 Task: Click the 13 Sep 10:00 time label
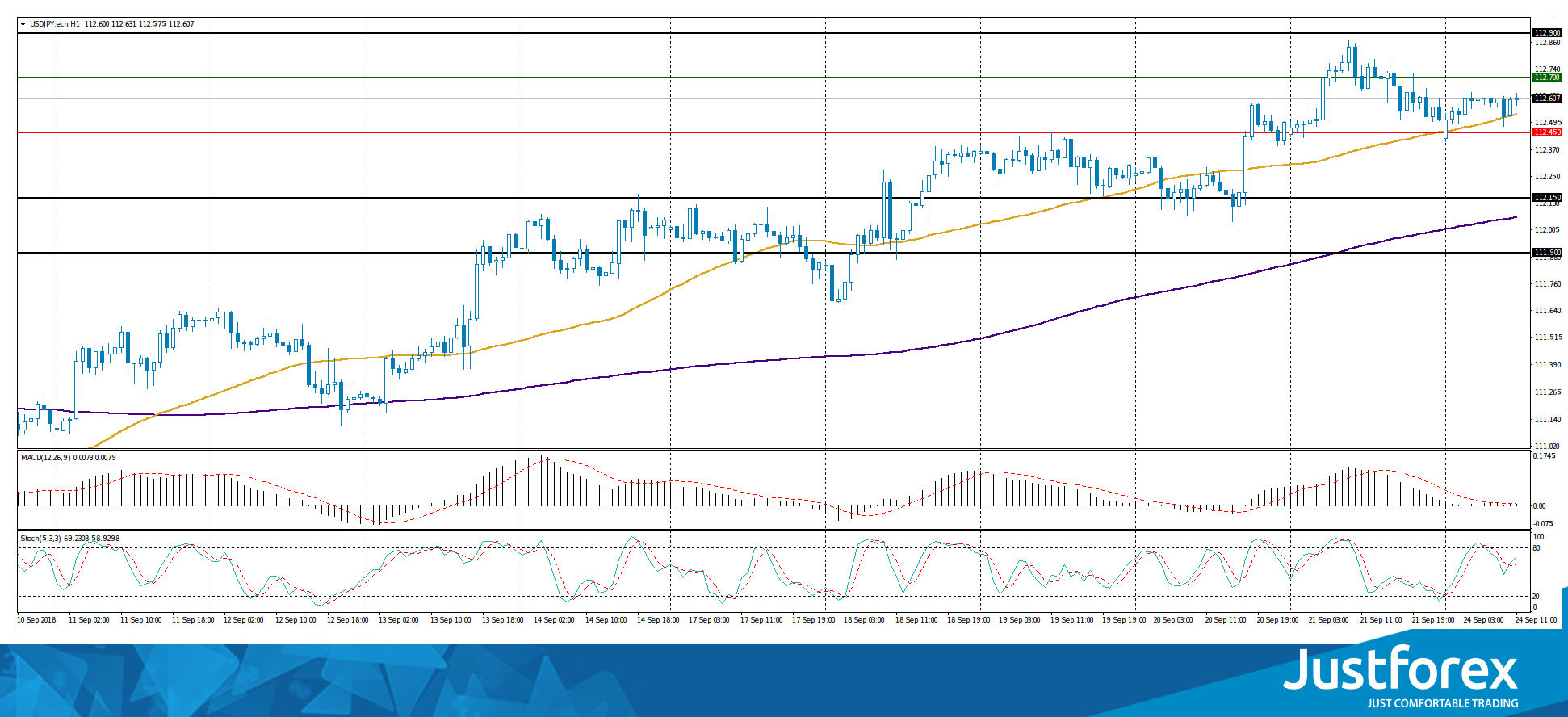pos(451,620)
